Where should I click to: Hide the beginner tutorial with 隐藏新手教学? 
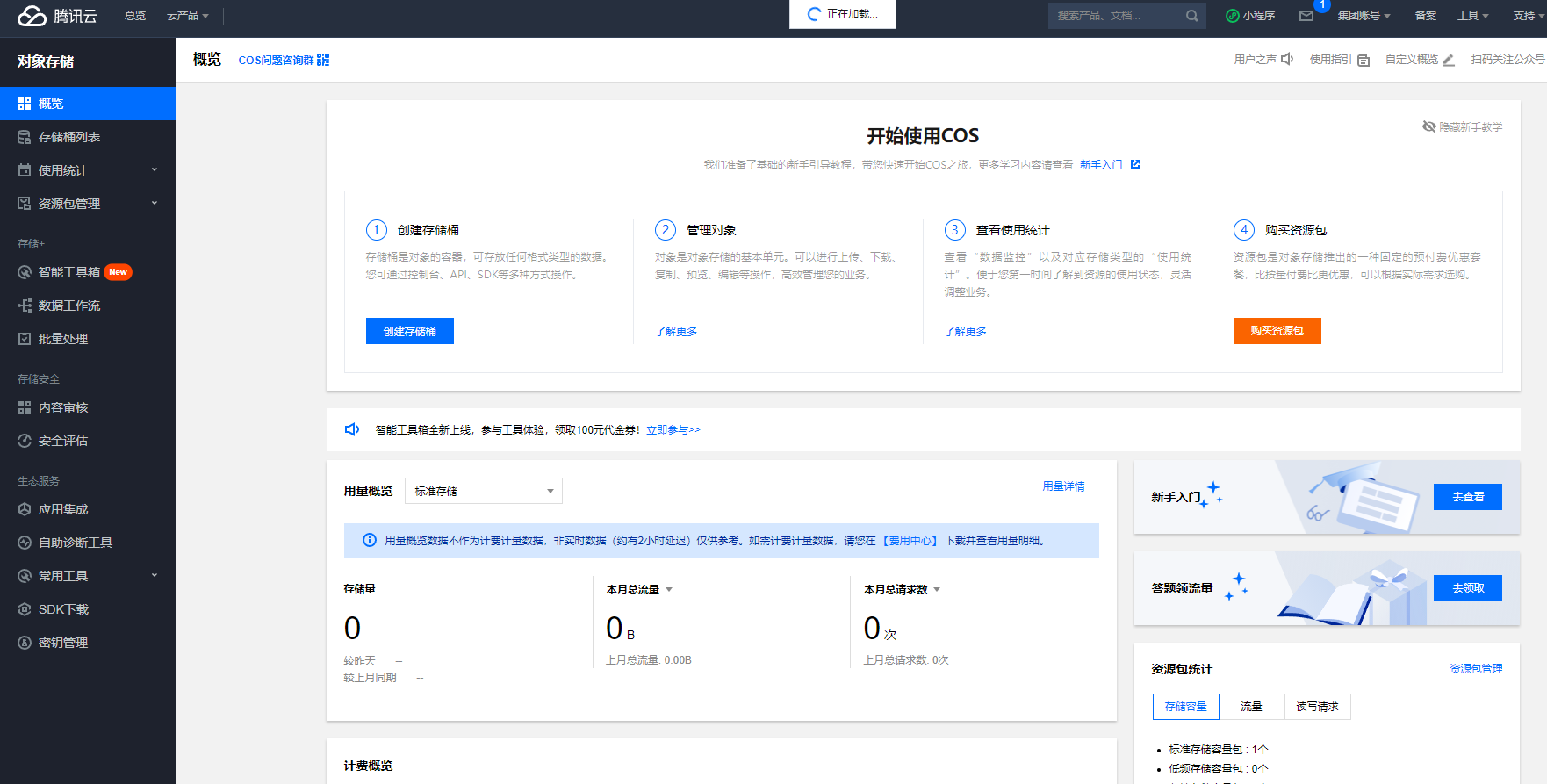1463,127
